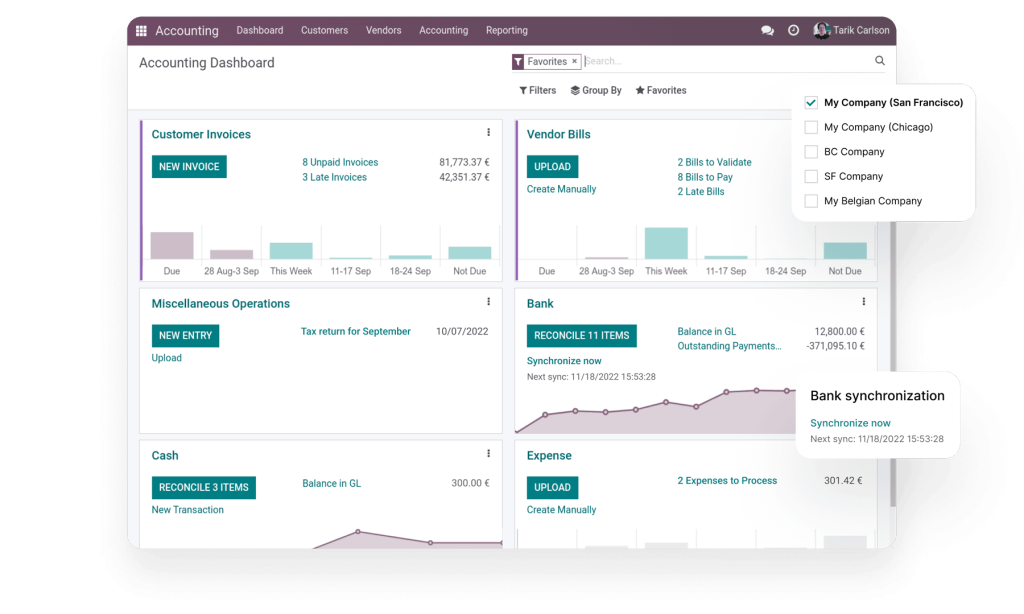Image resolution: width=1024 pixels, height=614 pixels.
Task: Click into the search input field
Action: (725, 62)
